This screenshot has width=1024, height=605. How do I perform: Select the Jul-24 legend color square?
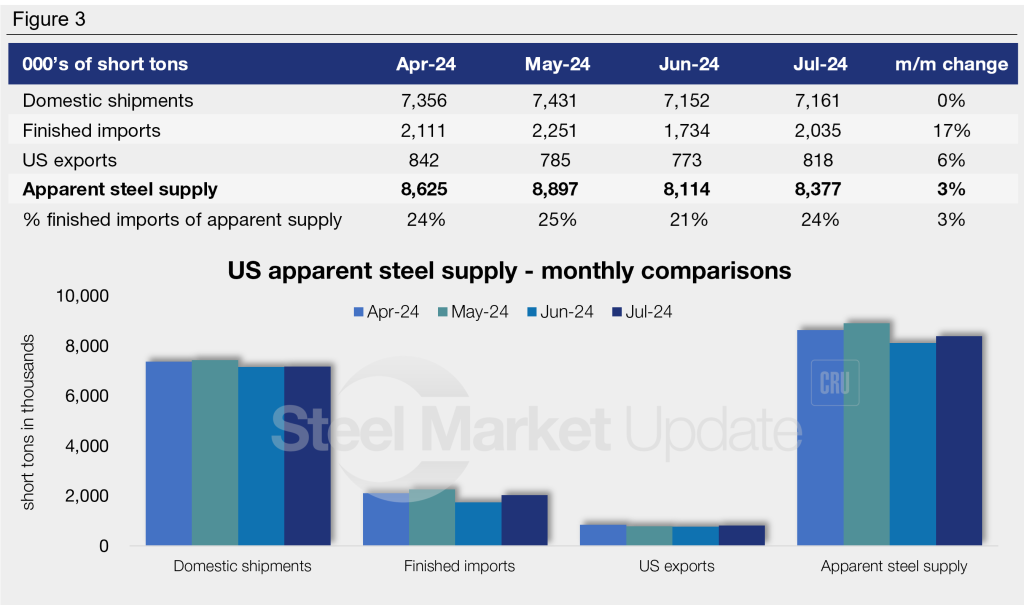617,312
